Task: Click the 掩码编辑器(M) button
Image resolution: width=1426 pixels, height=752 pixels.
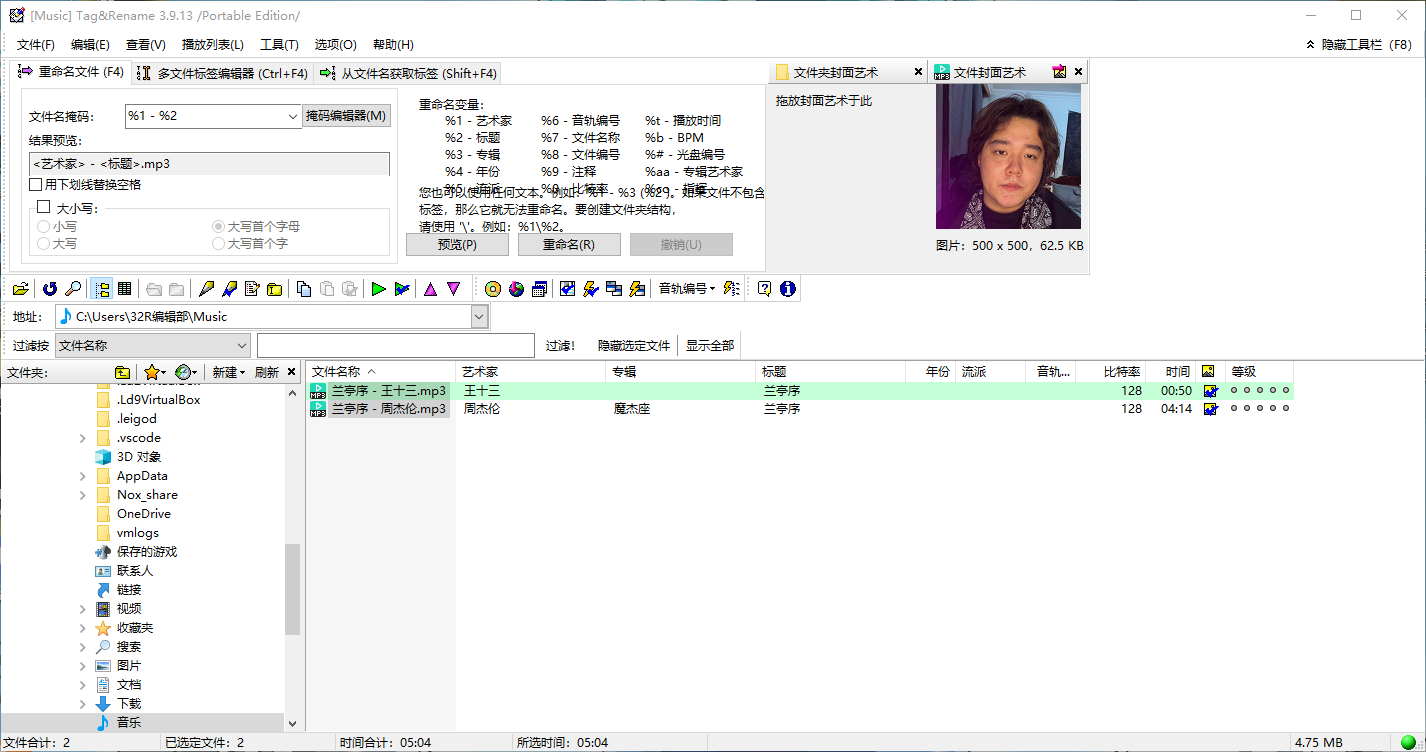Action: 346,115
